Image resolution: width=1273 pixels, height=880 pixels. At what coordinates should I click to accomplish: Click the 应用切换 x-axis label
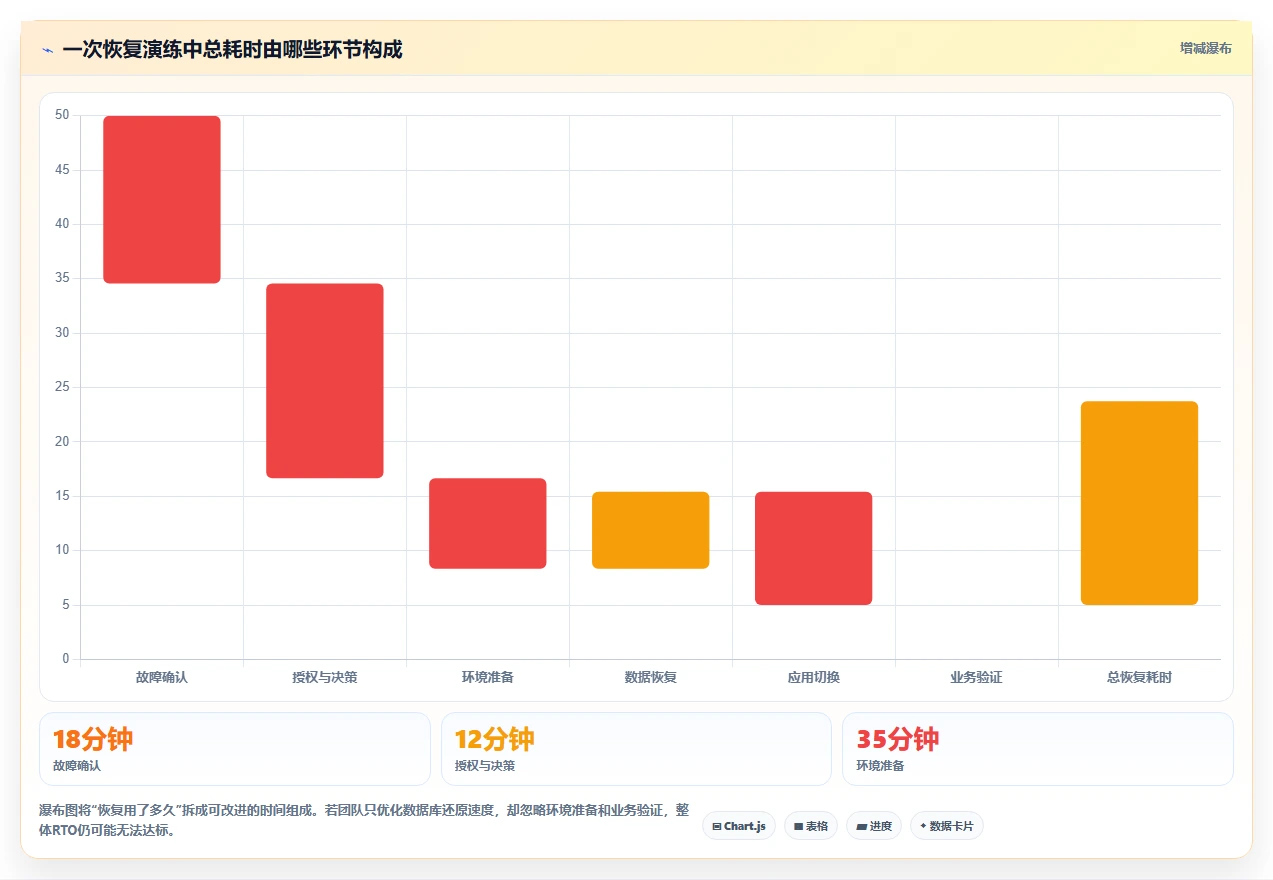(814, 677)
